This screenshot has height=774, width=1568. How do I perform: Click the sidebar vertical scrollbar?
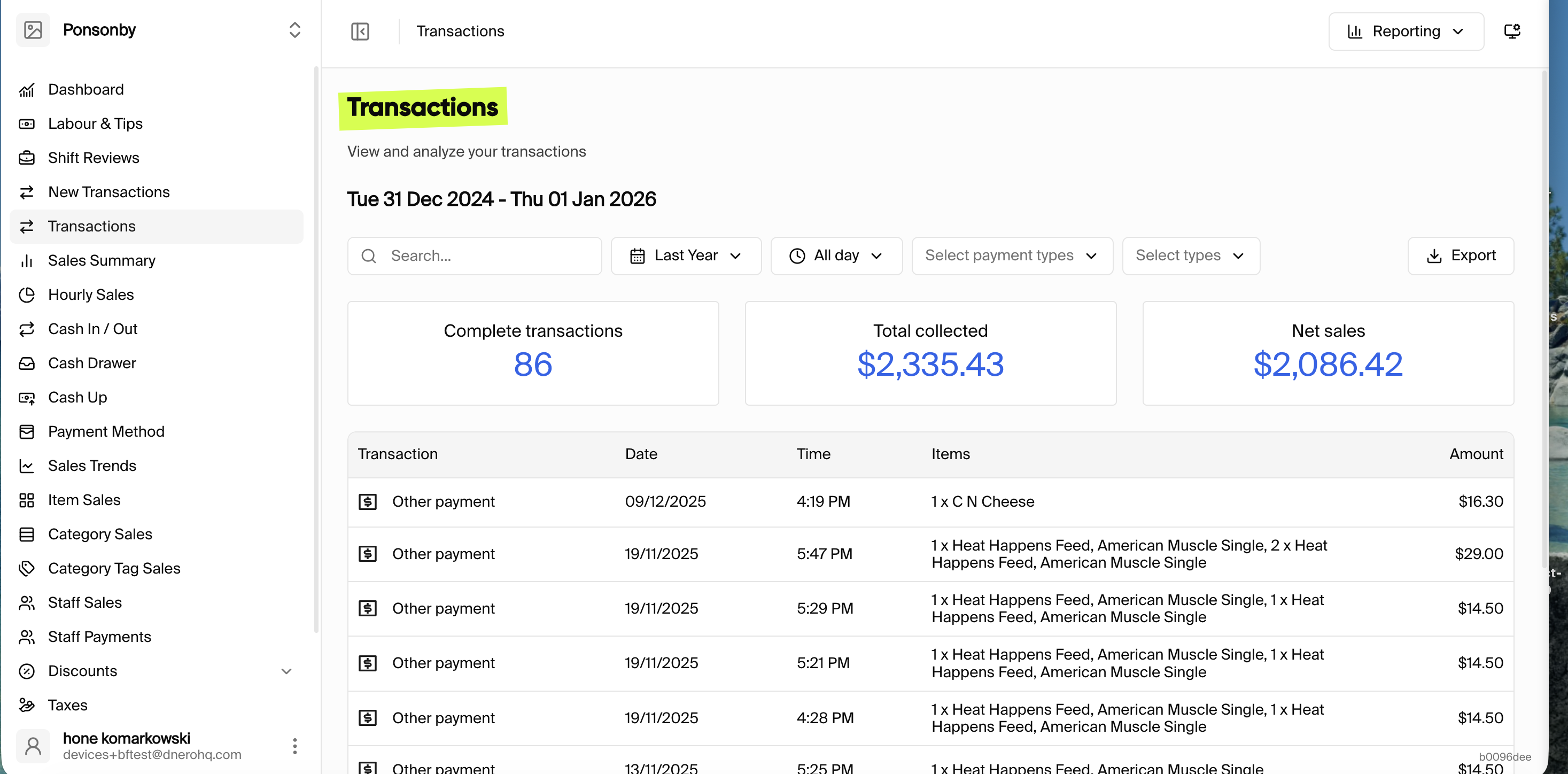pos(316,350)
